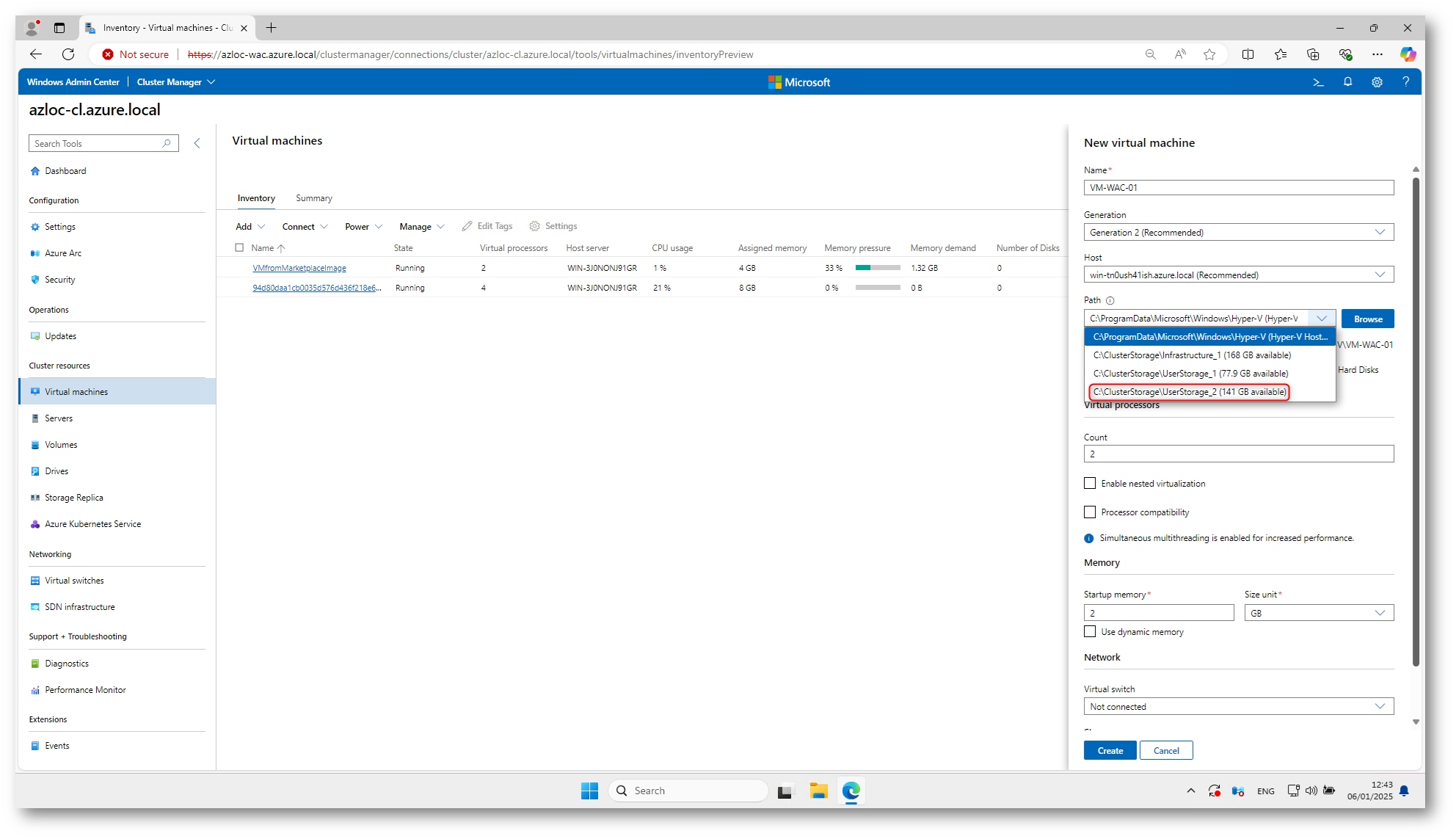Collapse the tools sidebar chevron

pos(197,143)
